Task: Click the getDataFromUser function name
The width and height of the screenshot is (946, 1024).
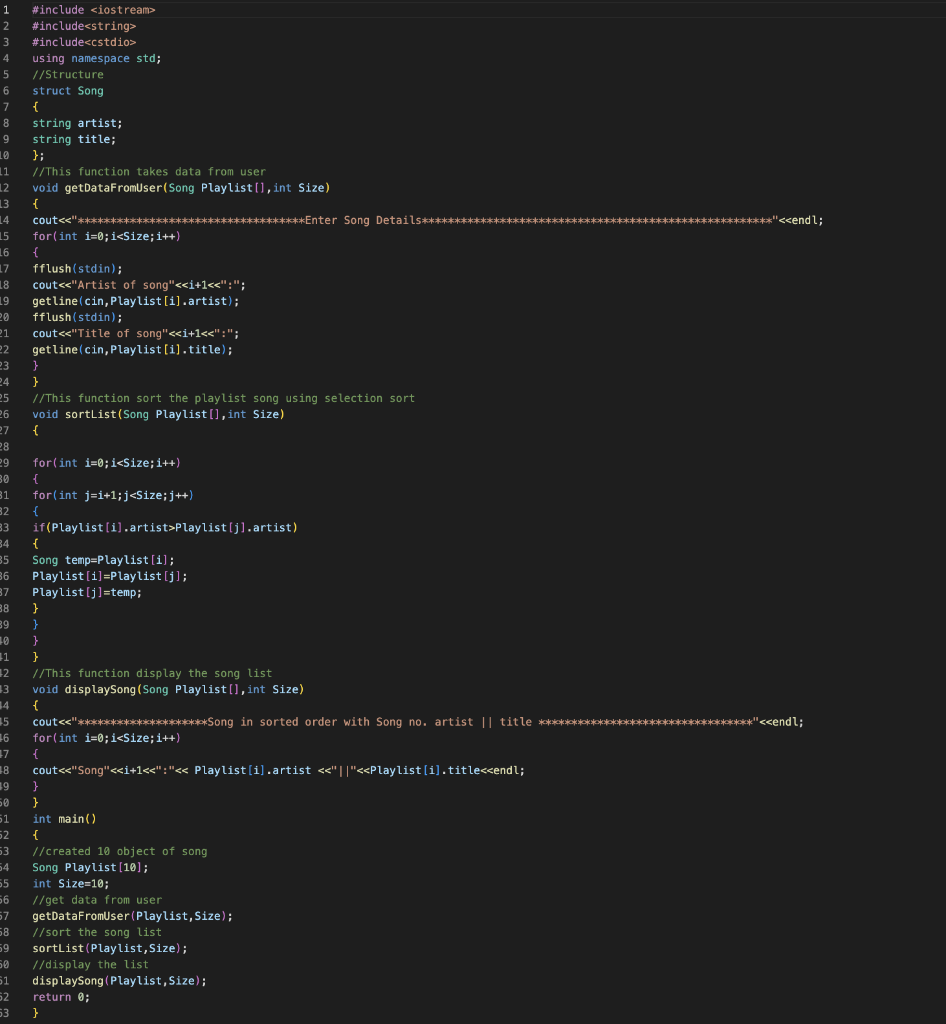Action: (113, 187)
